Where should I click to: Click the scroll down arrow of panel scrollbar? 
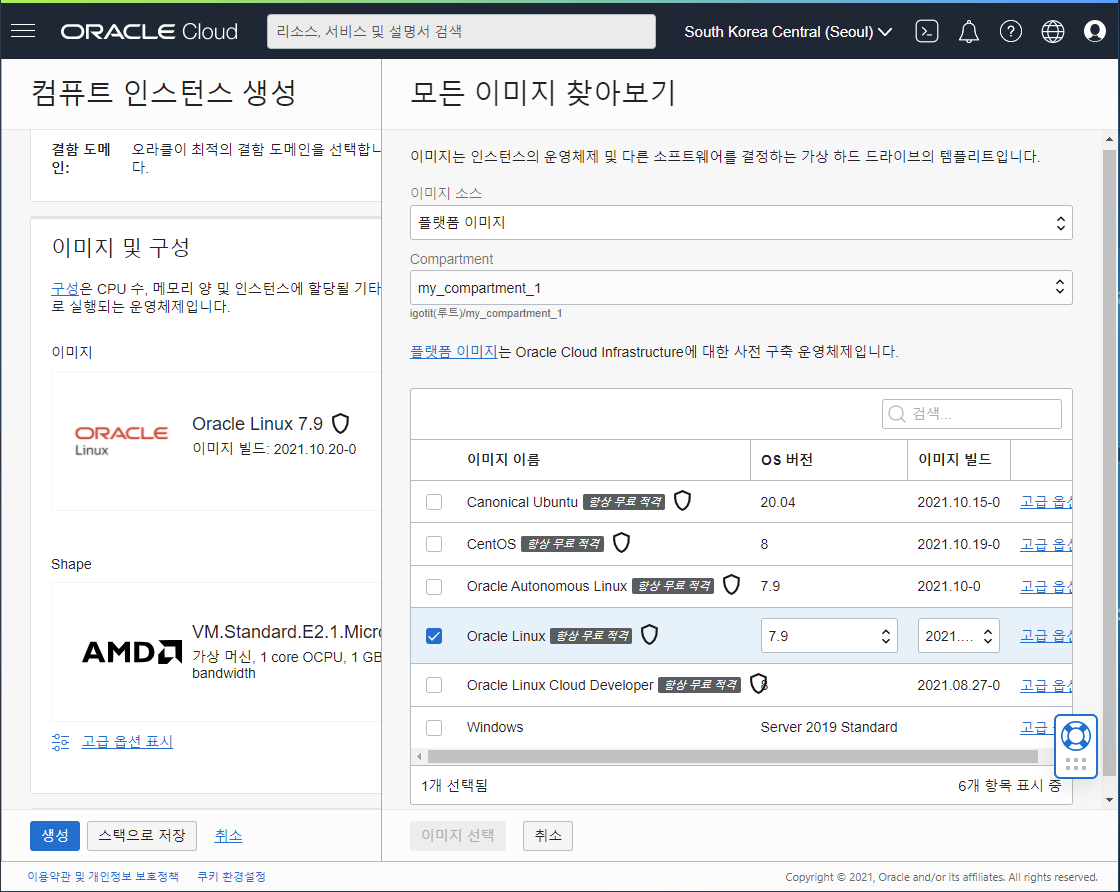[x=1109, y=800]
